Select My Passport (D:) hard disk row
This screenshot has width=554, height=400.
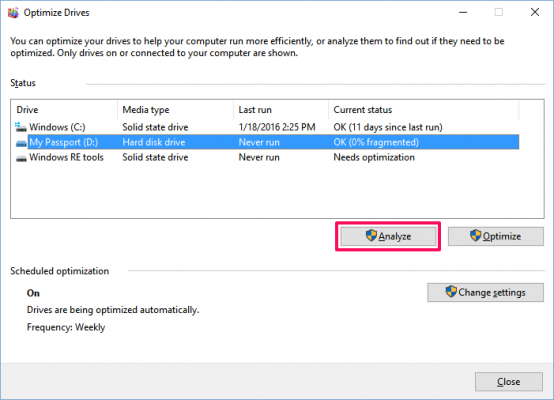pos(267,142)
